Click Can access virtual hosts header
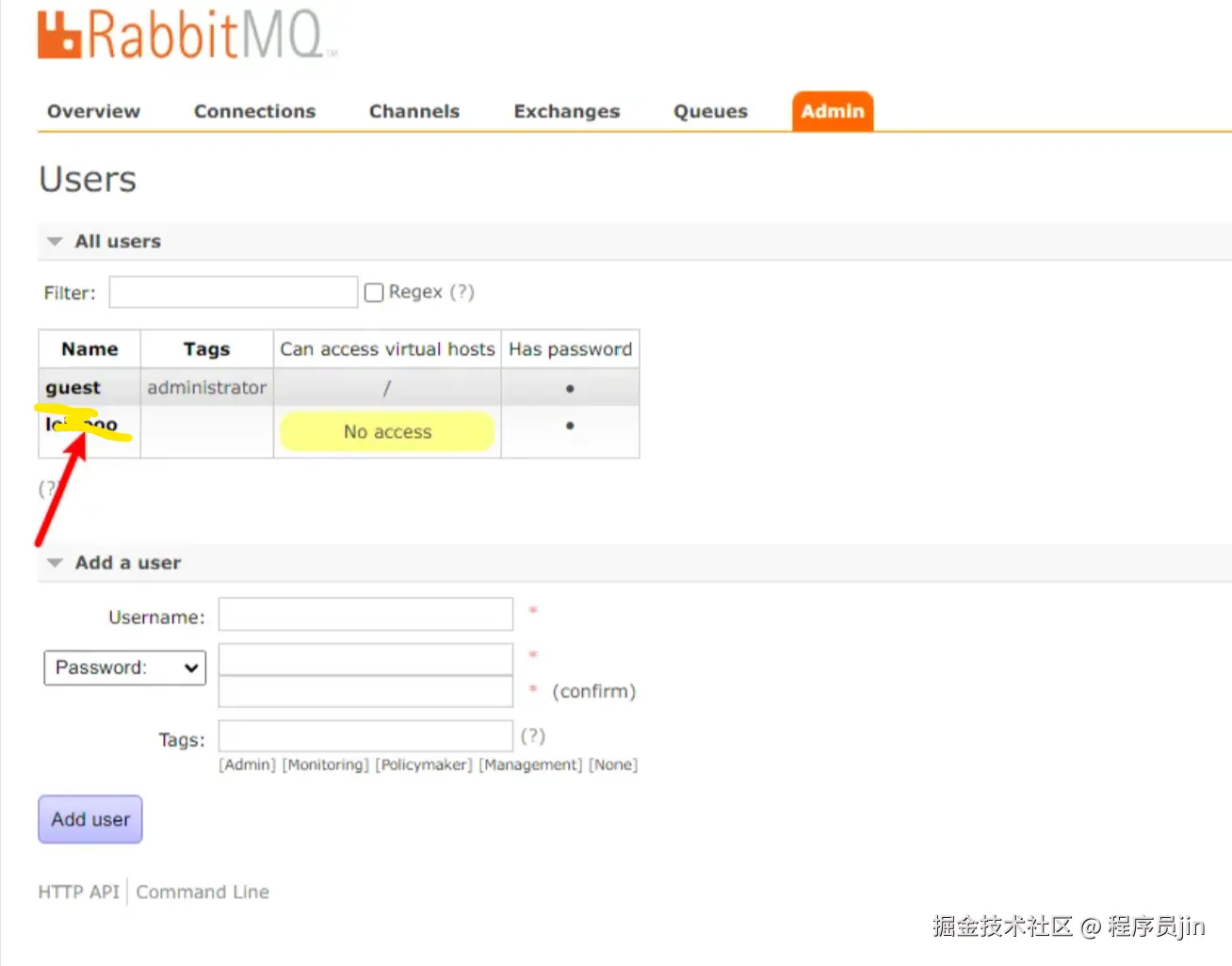 (x=387, y=349)
